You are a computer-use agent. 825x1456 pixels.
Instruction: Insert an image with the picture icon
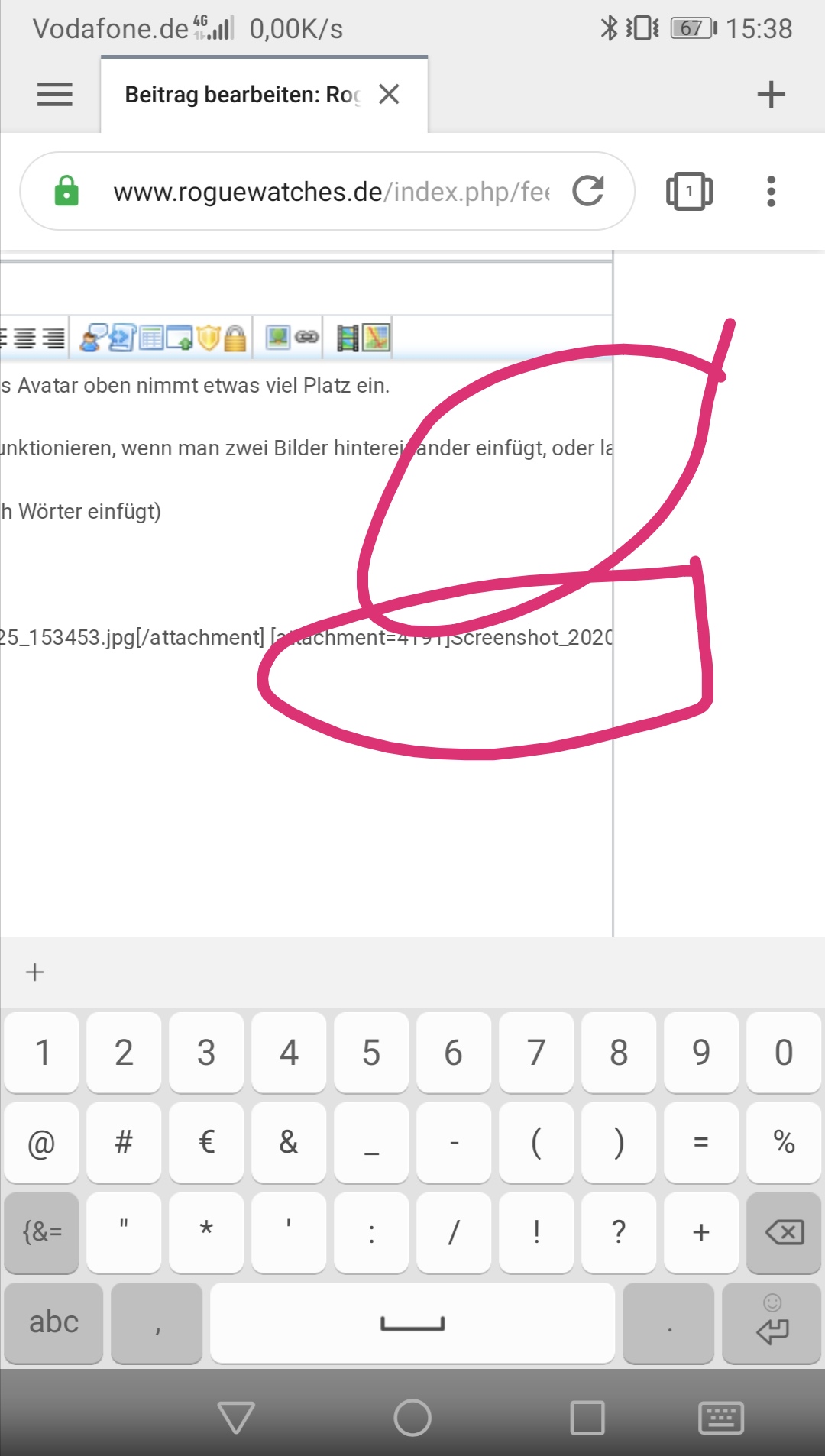277,337
